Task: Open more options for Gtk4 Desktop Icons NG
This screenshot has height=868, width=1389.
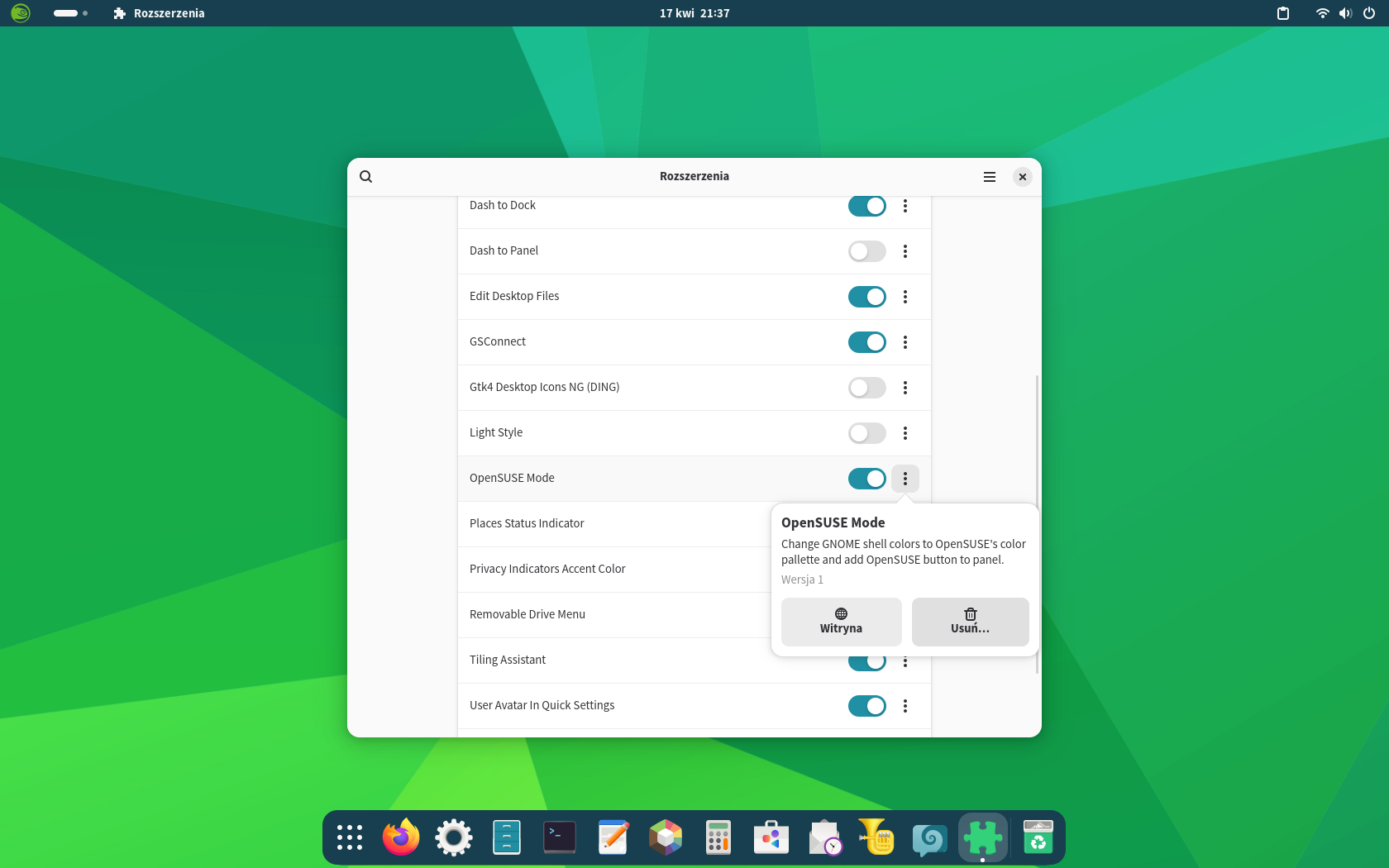Action: click(x=905, y=388)
